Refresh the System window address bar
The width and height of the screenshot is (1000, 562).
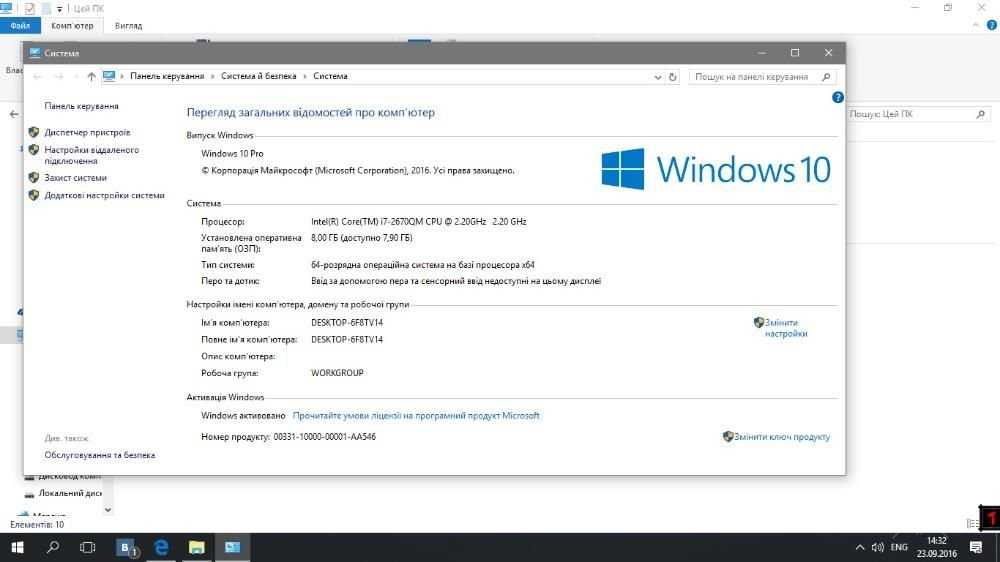[x=672, y=77]
